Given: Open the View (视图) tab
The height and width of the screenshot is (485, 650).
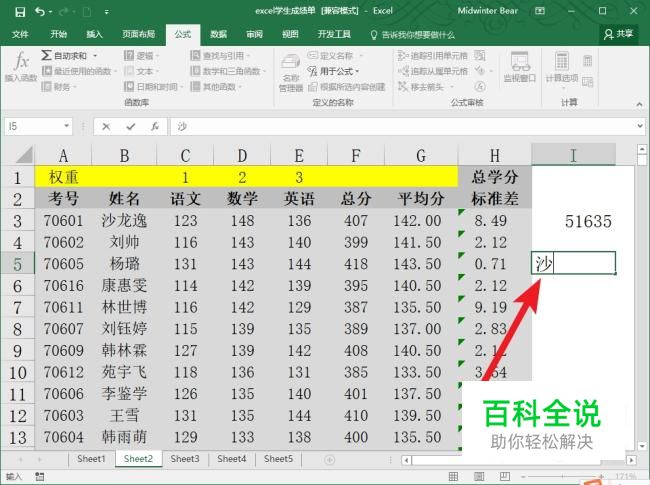Looking at the screenshot, I should 290,34.
